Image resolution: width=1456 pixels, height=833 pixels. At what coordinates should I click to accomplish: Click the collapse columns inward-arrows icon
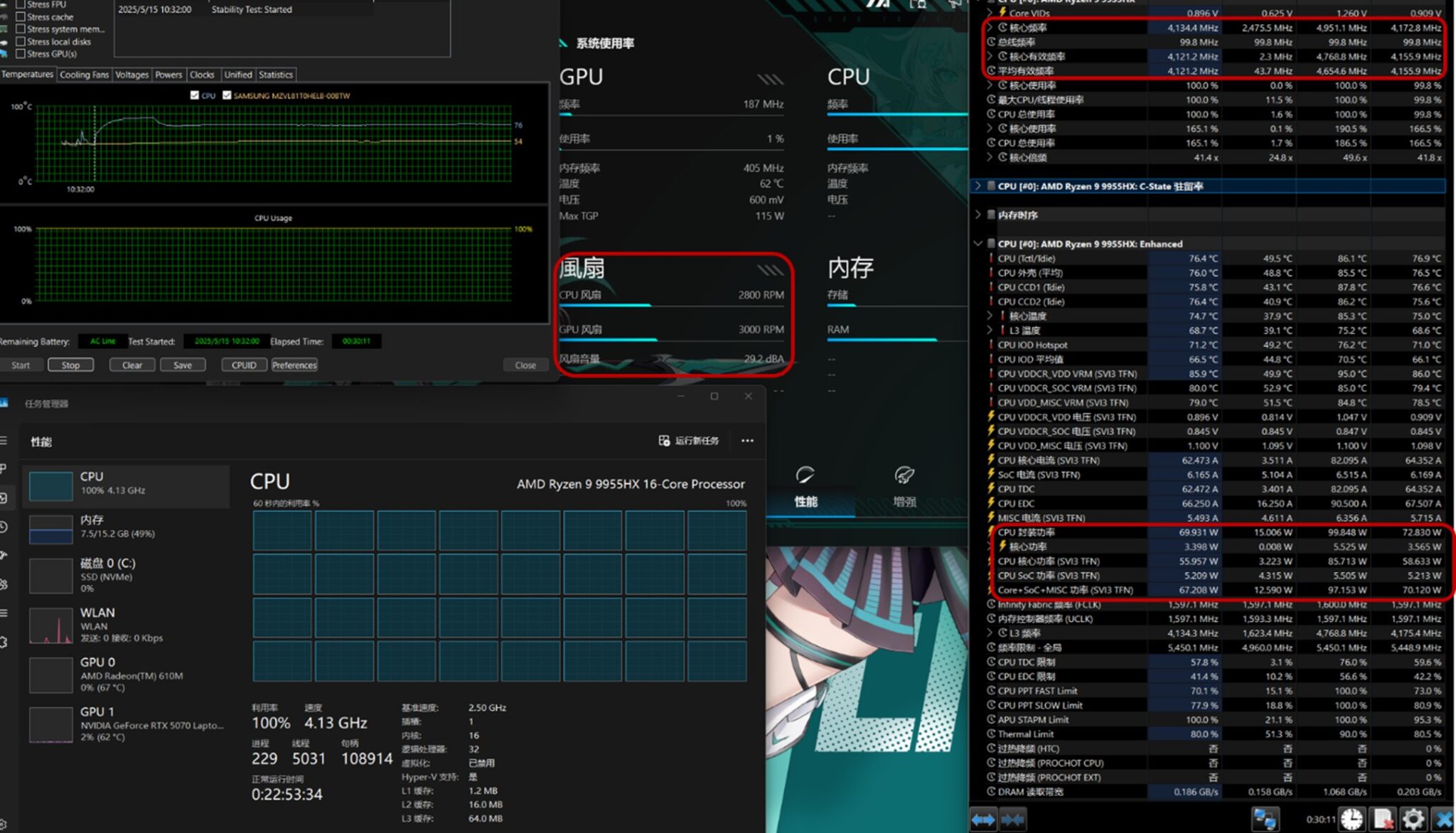[1013, 819]
